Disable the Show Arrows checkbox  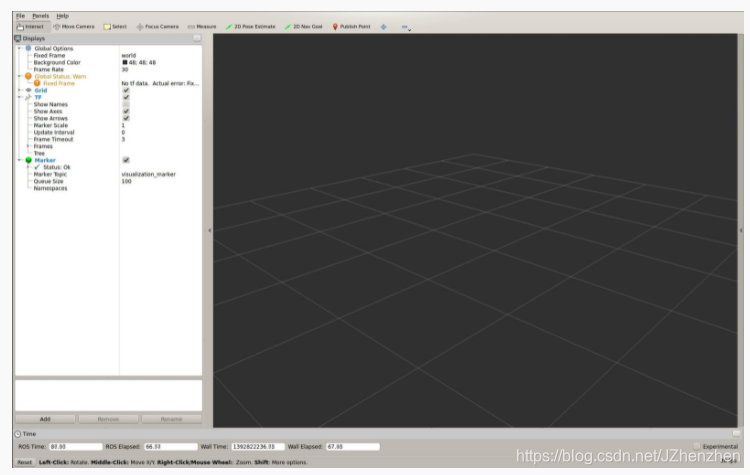(x=126, y=118)
